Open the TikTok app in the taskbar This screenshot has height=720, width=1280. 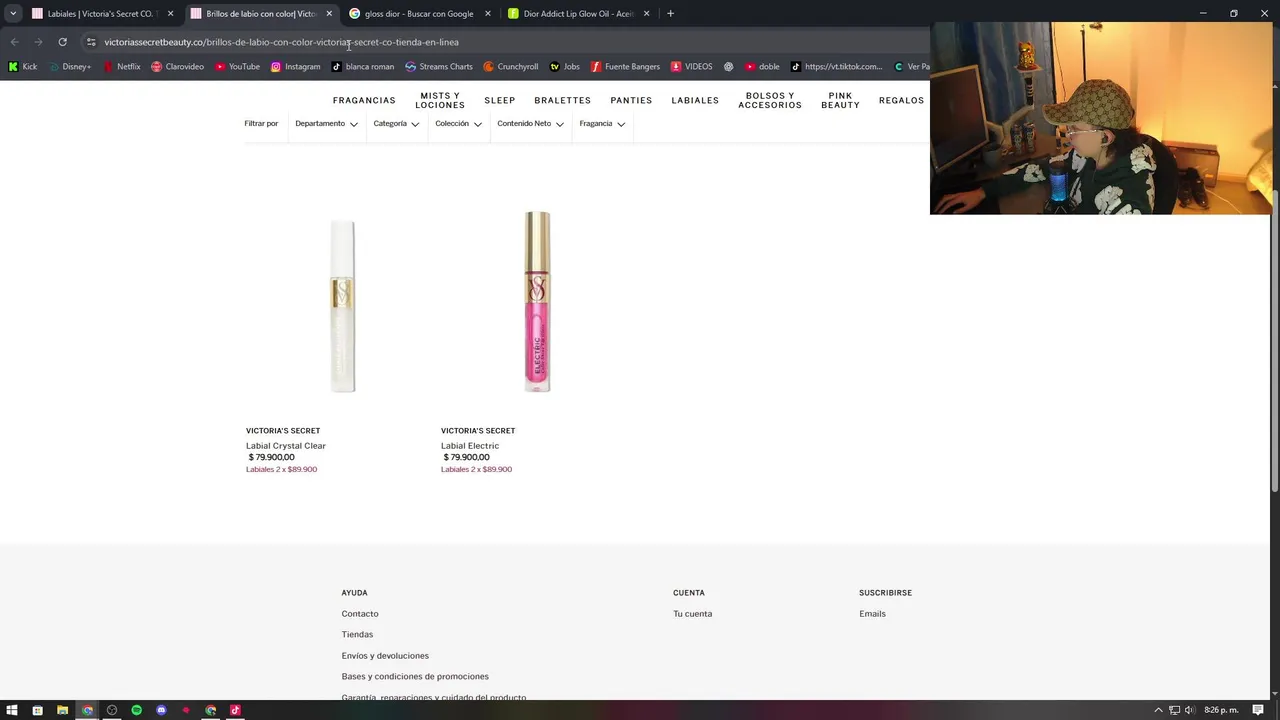[x=235, y=710]
